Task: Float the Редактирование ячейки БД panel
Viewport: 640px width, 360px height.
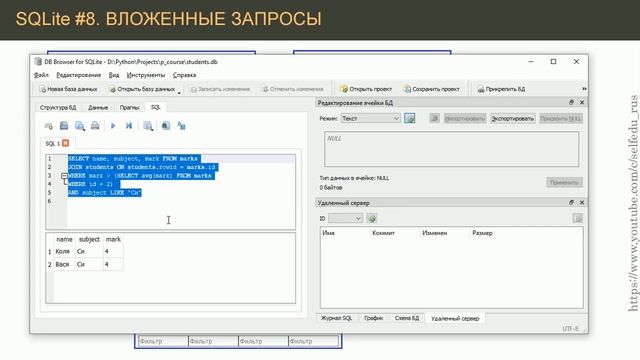Action: pos(571,102)
